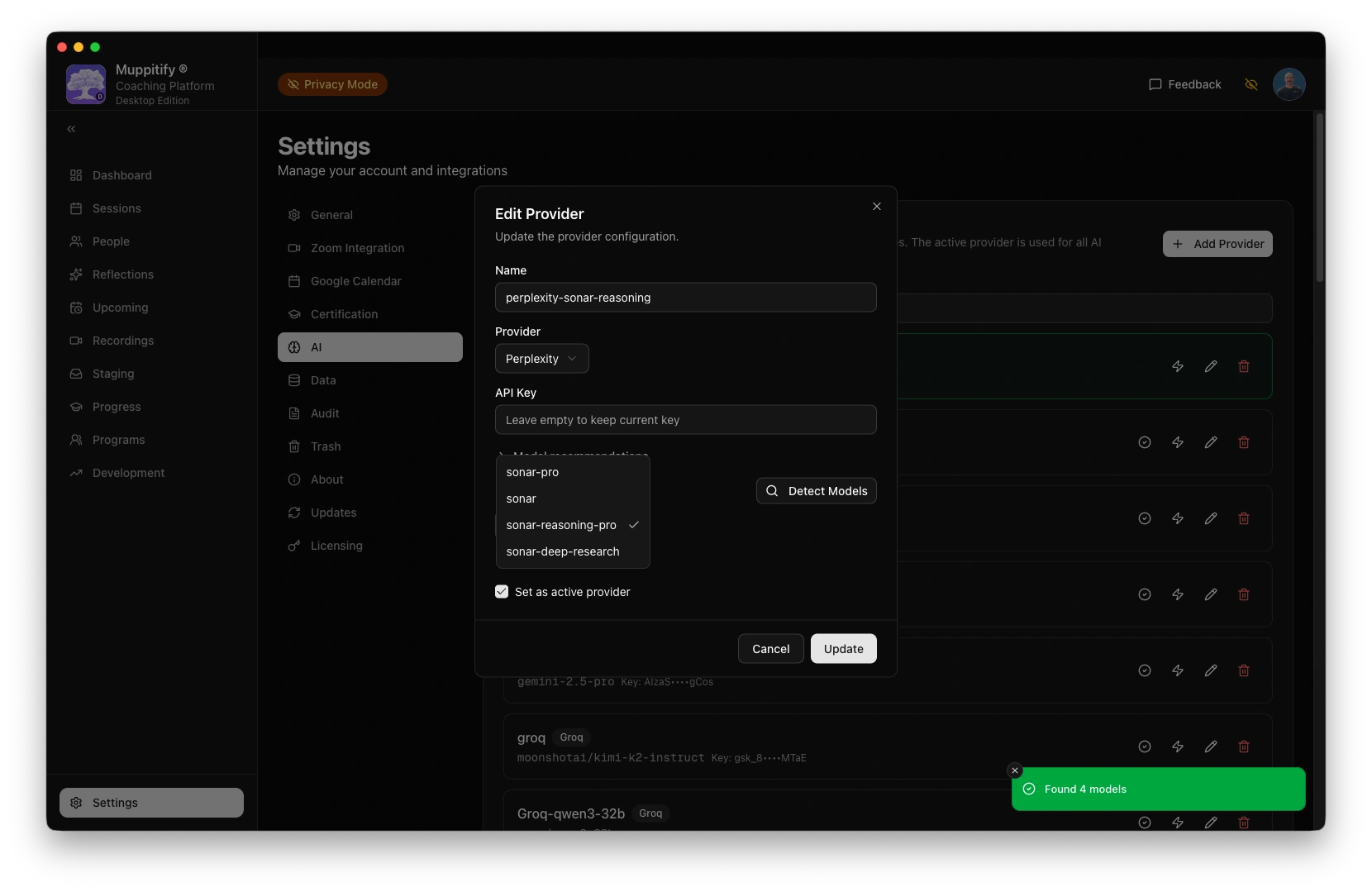This screenshot has height=892, width=1372.
Task: Delete the groq provider with trash icon
Action: [1243, 747]
